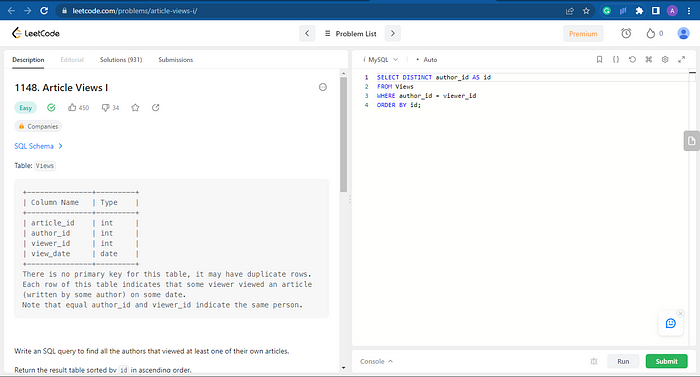View the streak fire icon
Image resolution: width=700 pixels, height=377 pixels.
tap(650, 34)
